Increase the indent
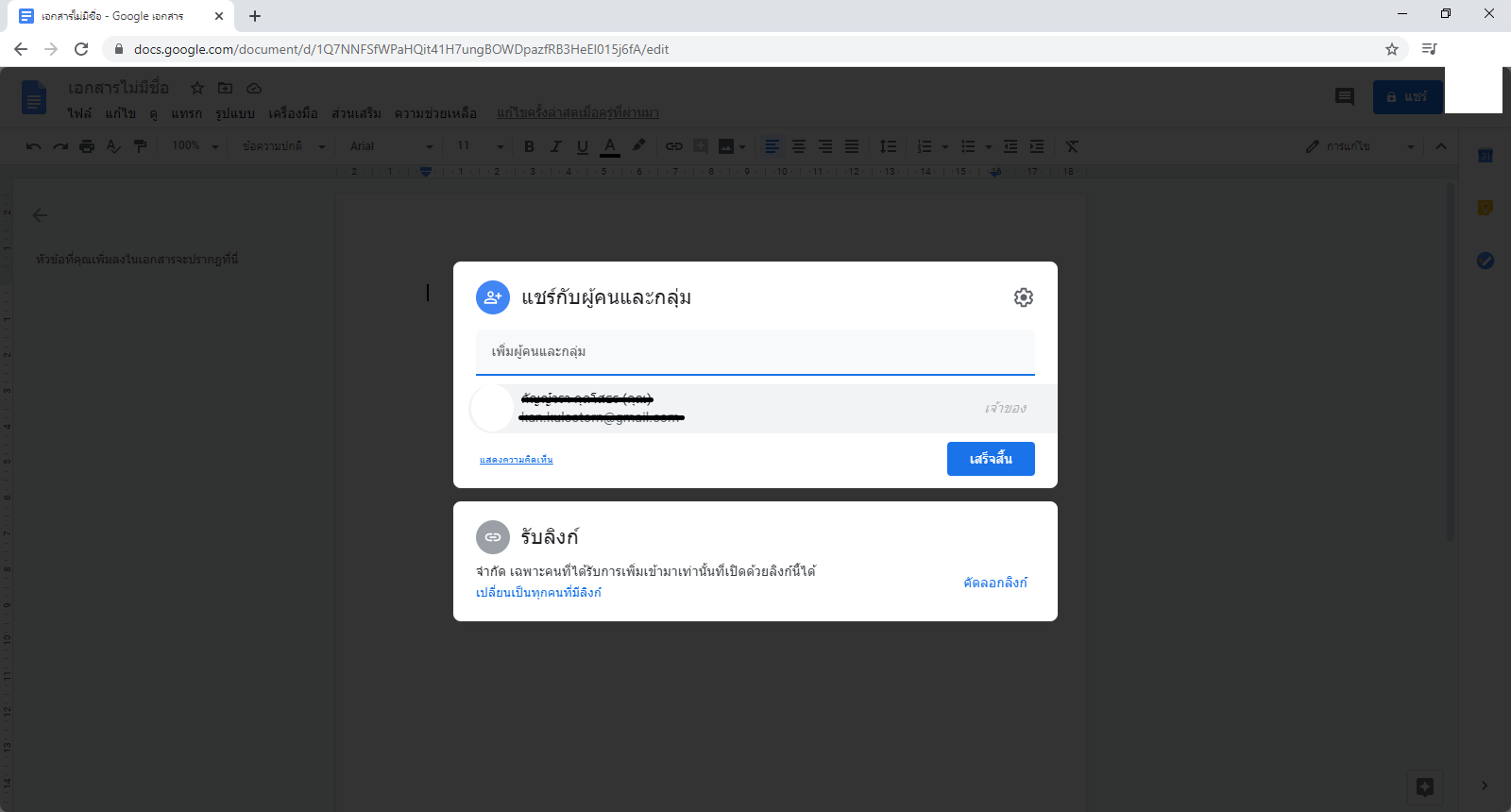Image resolution: width=1511 pixels, height=812 pixels. pos(1037,146)
